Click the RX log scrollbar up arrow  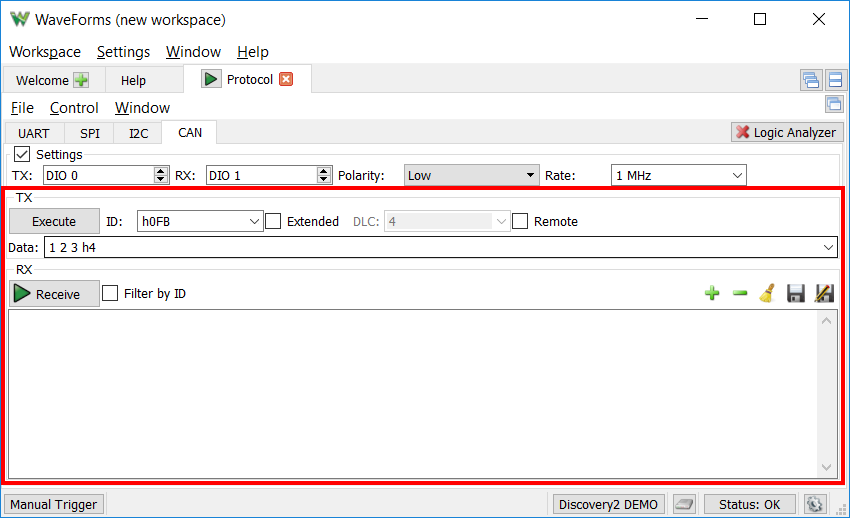coord(826,321)
